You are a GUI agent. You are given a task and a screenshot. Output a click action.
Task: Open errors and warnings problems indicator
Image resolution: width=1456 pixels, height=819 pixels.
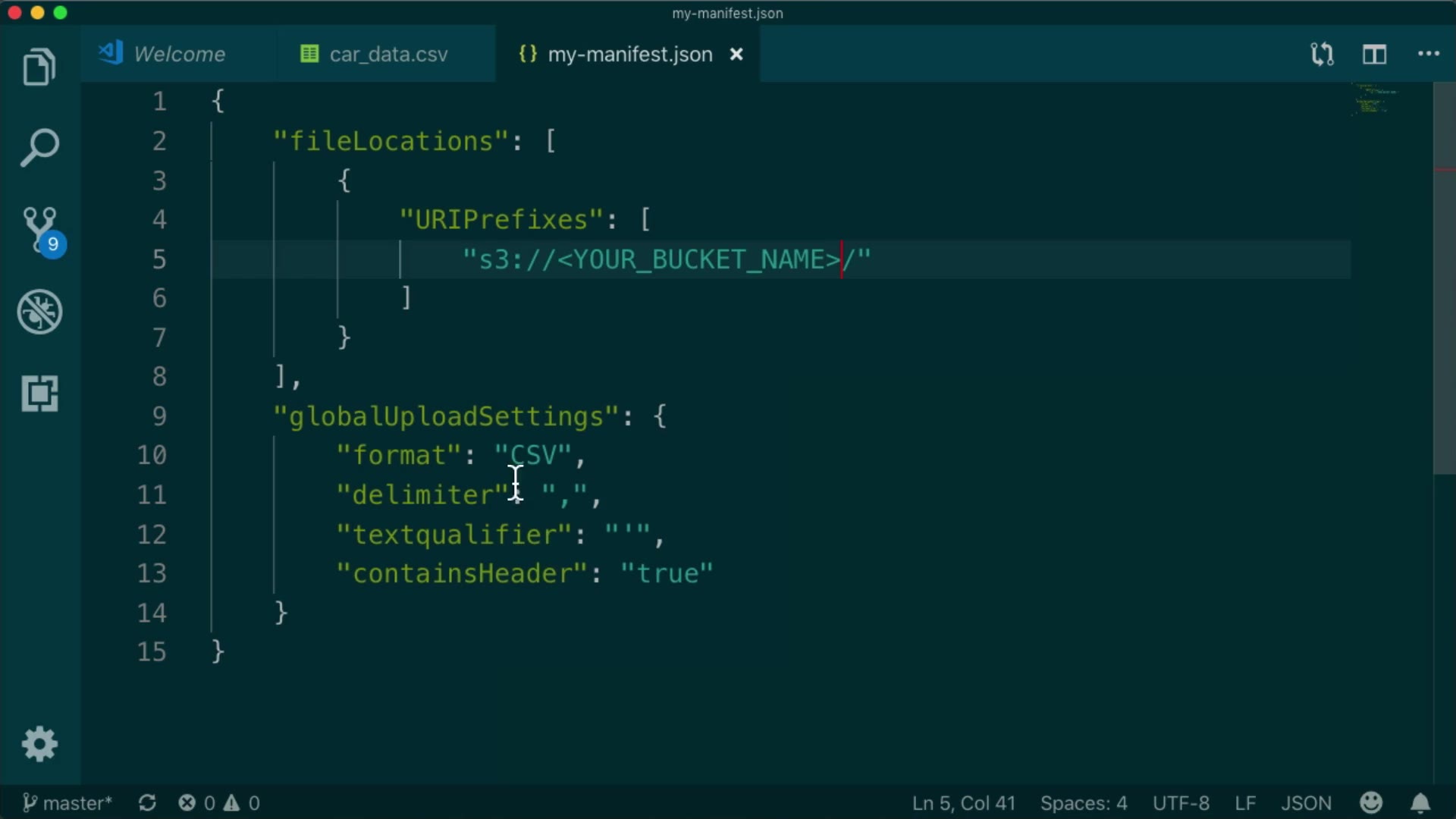pos(219,803)
